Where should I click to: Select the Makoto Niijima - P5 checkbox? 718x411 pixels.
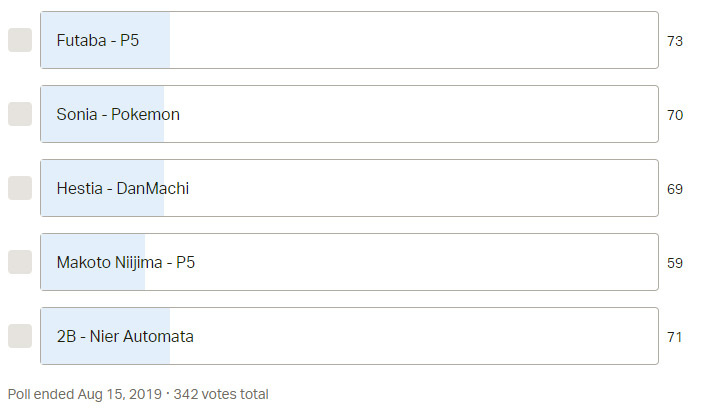click(x=20, y=262)
